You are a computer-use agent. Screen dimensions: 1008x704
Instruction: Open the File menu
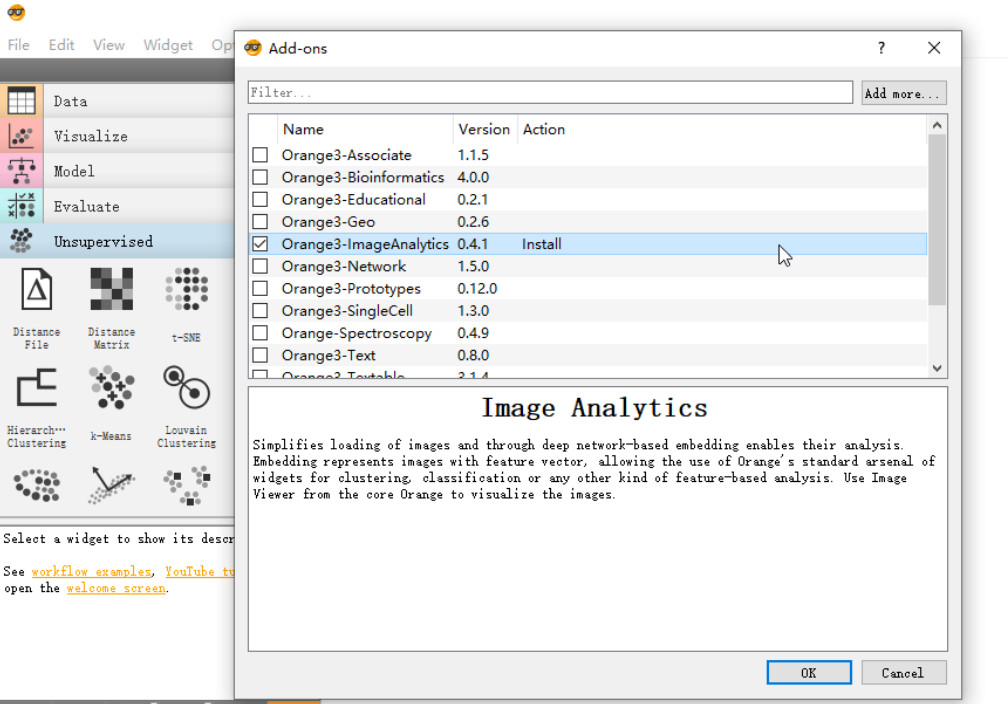[x=18, y=45]
